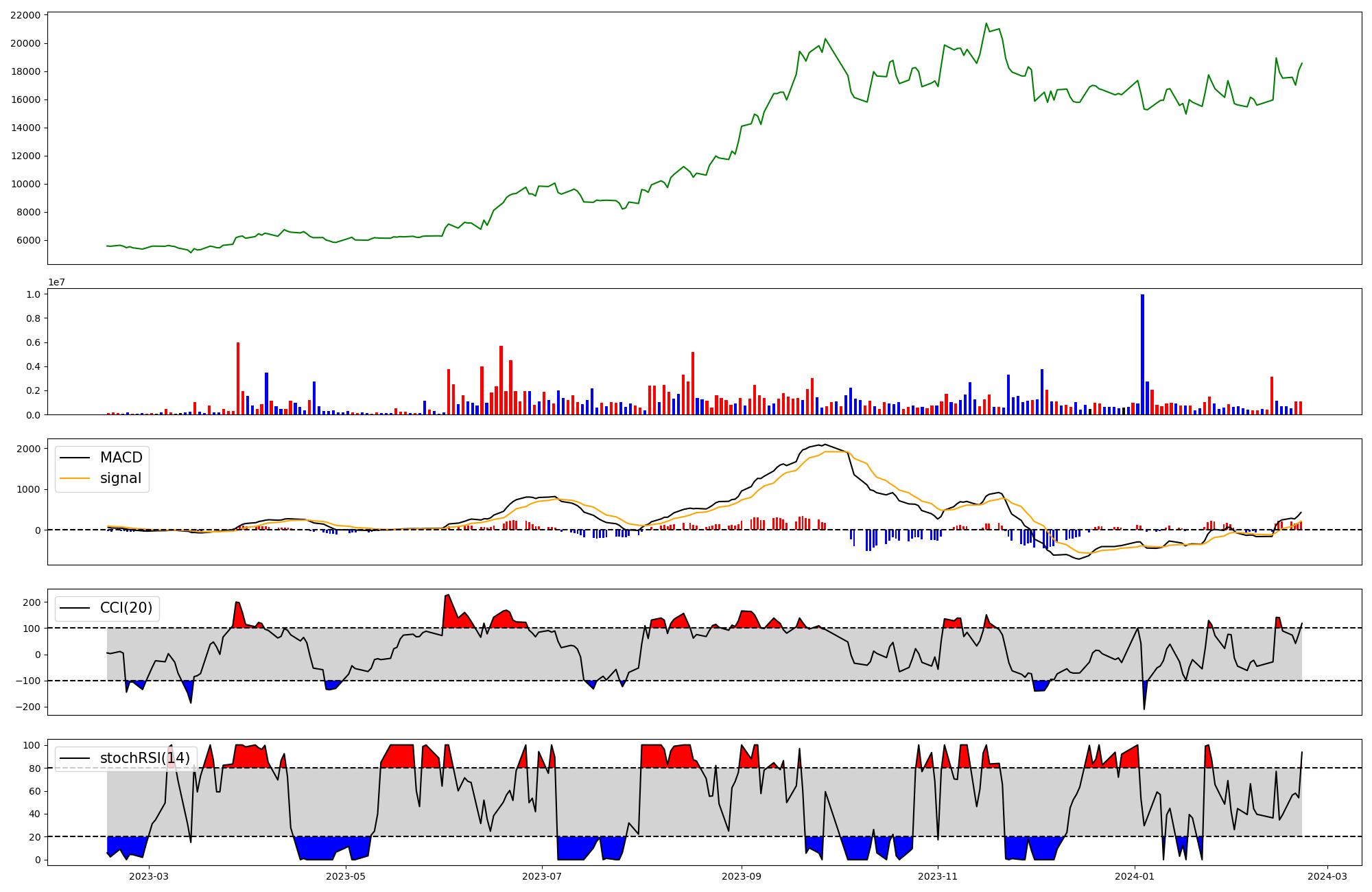This screenshot has width=1372, height=892.
Task: Click the 2024-03 x-axis date label
Action: pyautogui.click(x=1327, y=876)
